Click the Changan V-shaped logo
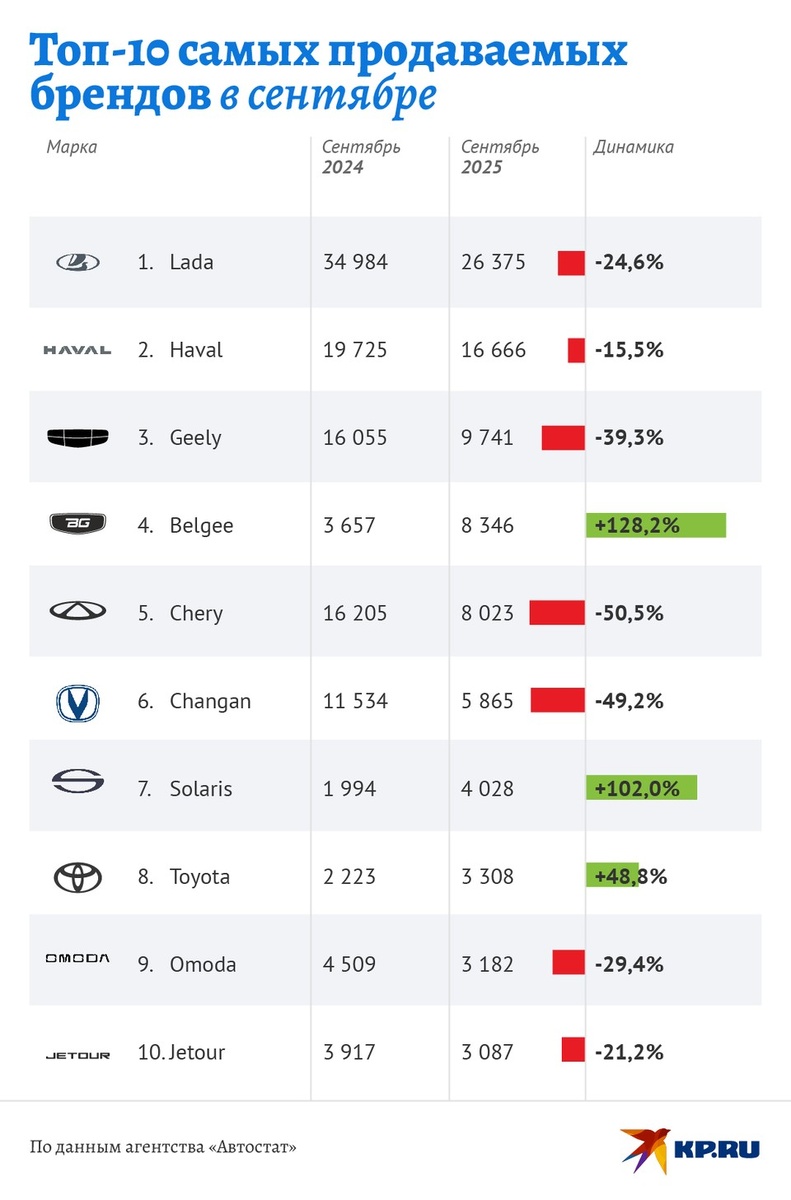This screenshot has width=791, height=1200. pos(77,700)
